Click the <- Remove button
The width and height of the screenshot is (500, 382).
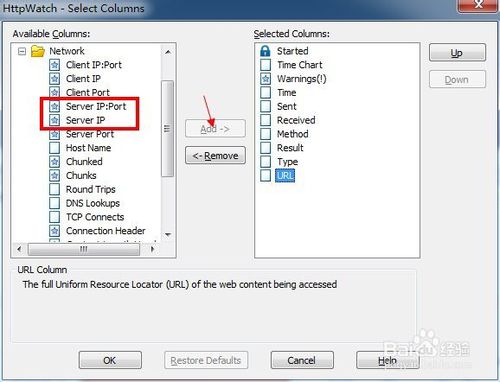coord(215,155)
